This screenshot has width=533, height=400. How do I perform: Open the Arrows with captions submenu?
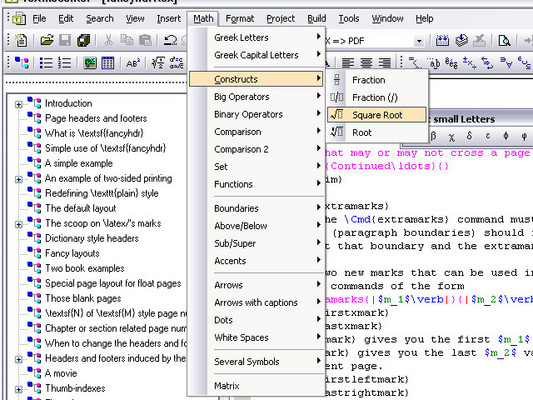[257, 302]
